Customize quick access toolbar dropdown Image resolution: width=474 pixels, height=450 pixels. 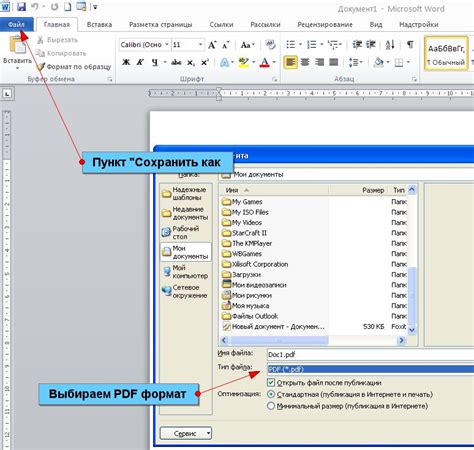pyautogui.click(x=95, y=7)
